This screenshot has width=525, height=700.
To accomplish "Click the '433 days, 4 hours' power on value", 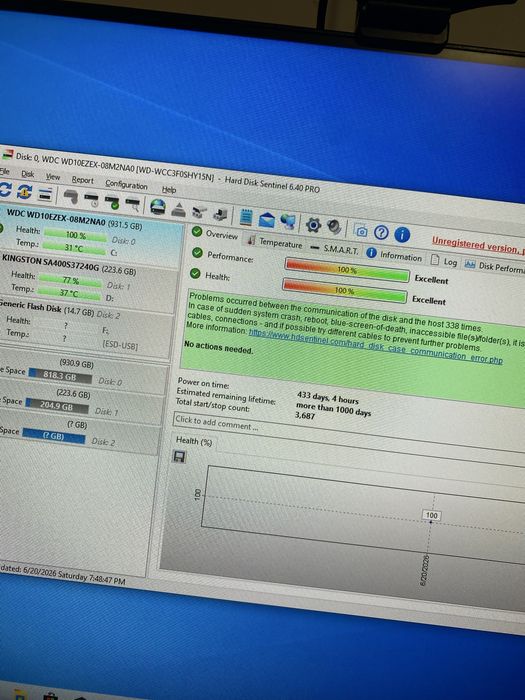I will pyautogui.click(x=328, y=397).
